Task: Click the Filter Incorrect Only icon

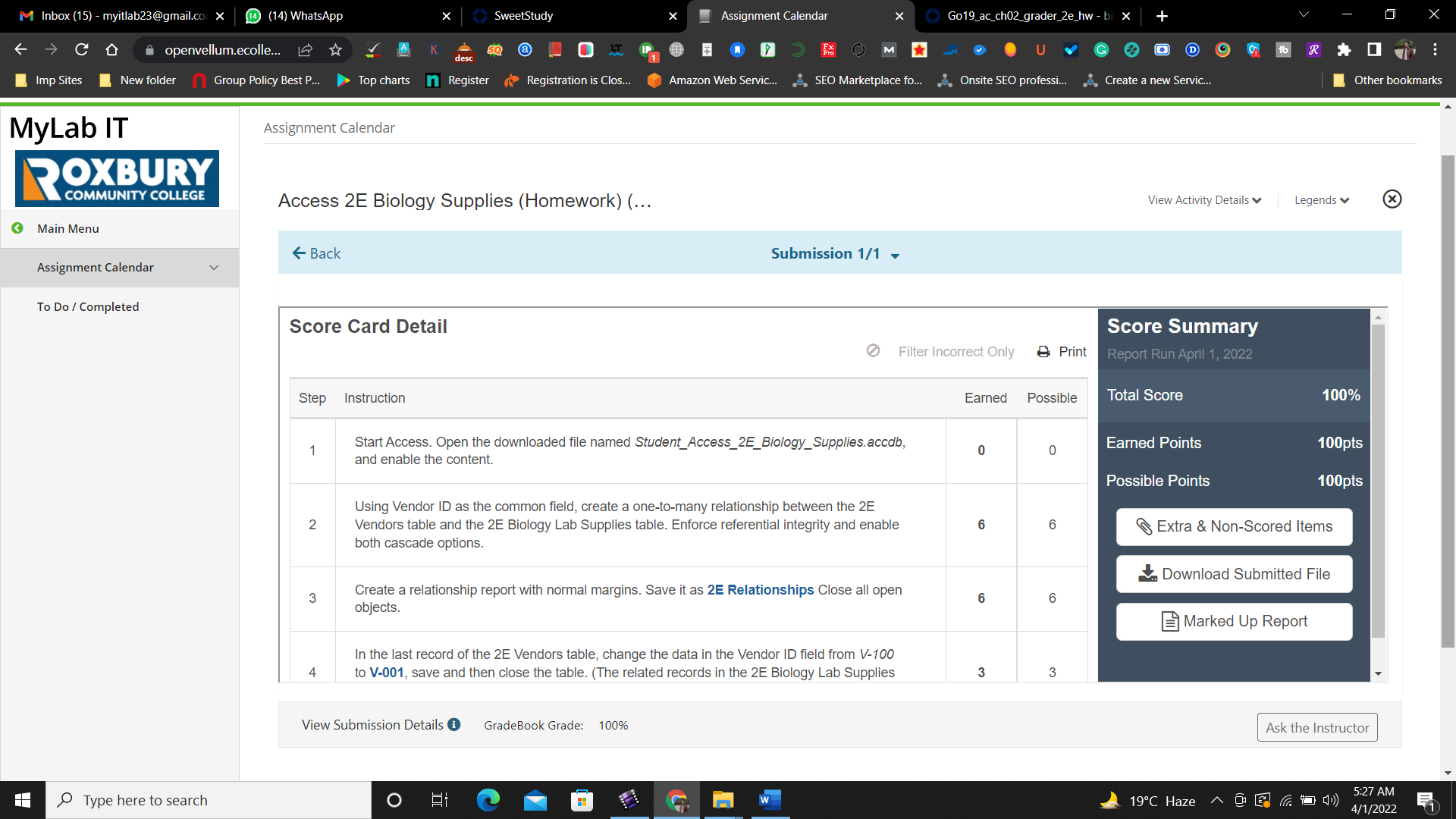Action: (873, 351)
